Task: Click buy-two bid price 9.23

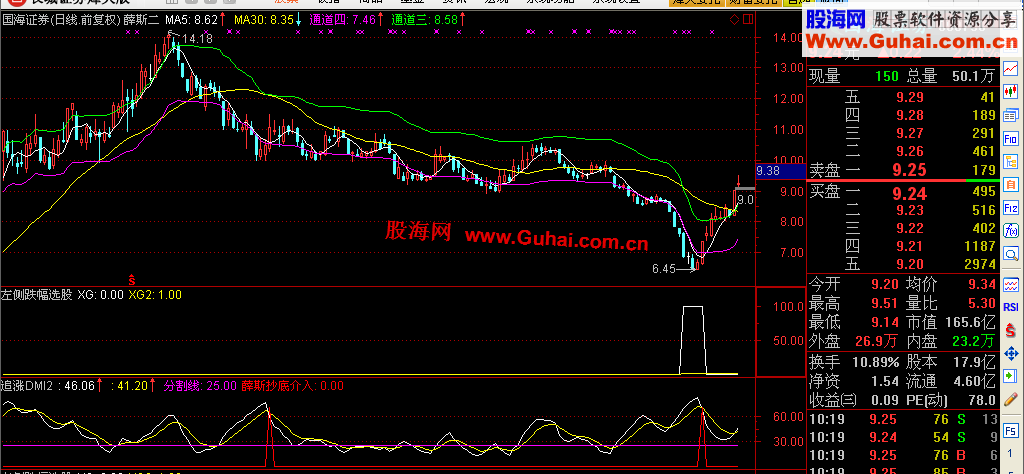Action: point(910,210)
